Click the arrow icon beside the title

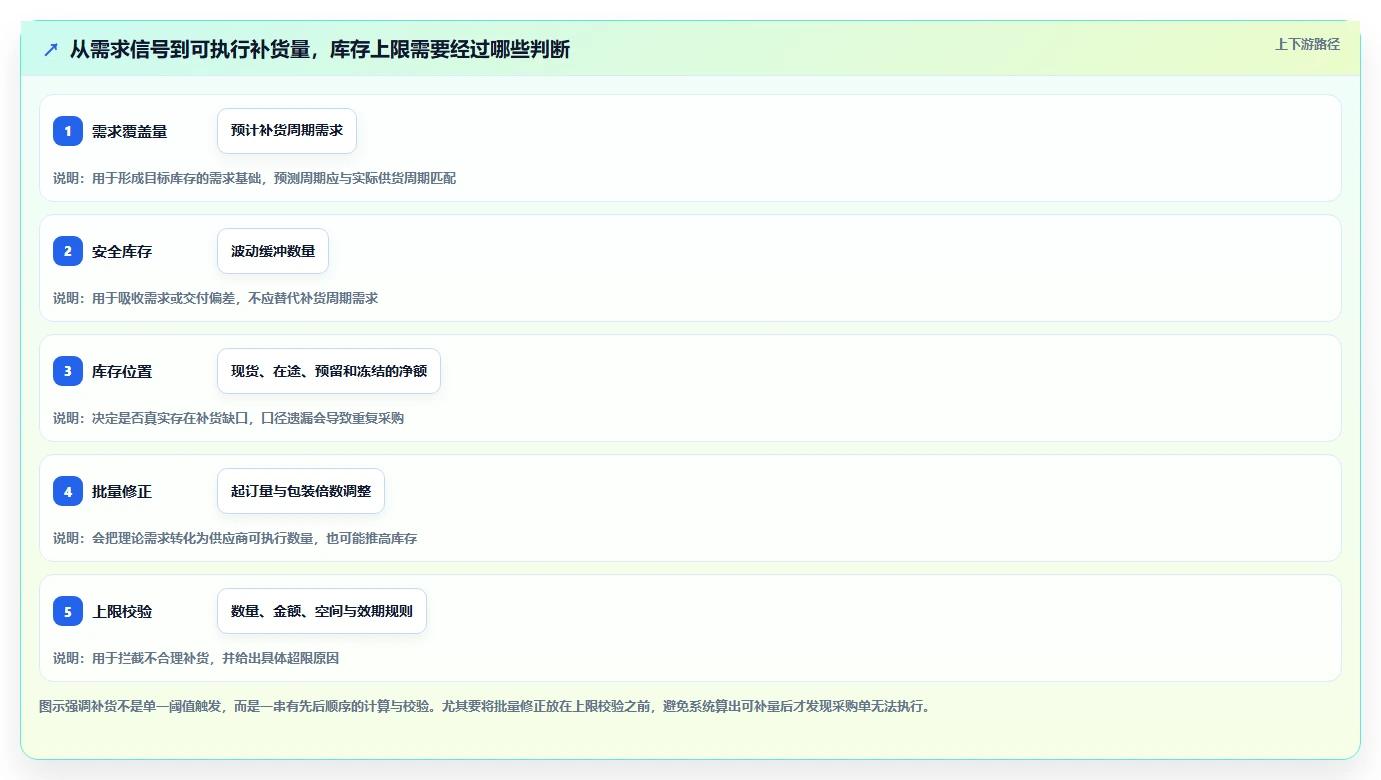pos(51,50)
